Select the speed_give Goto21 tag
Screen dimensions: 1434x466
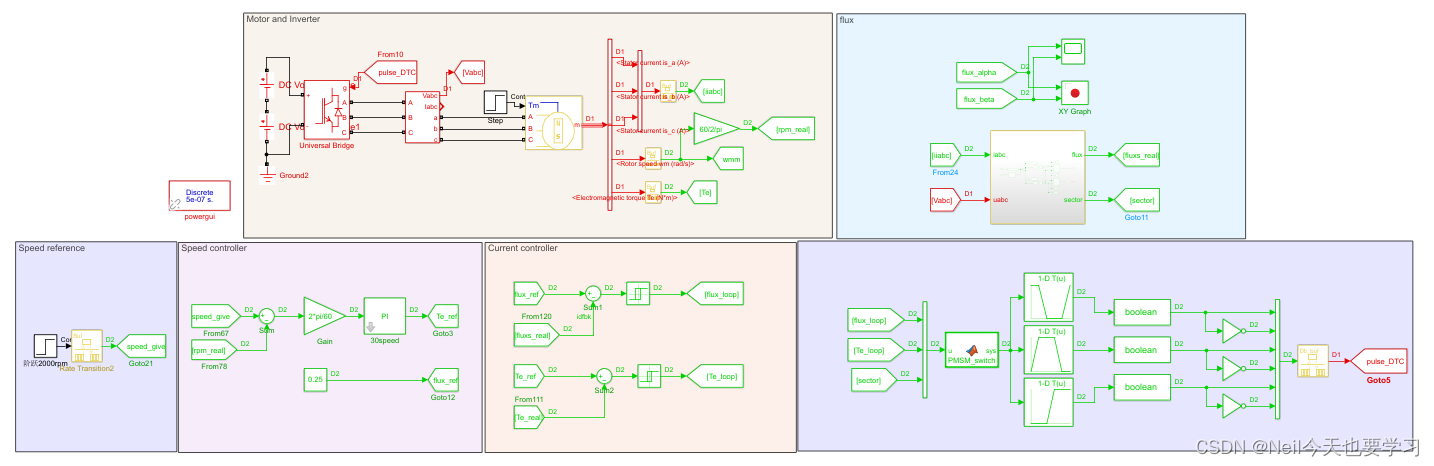140,347
